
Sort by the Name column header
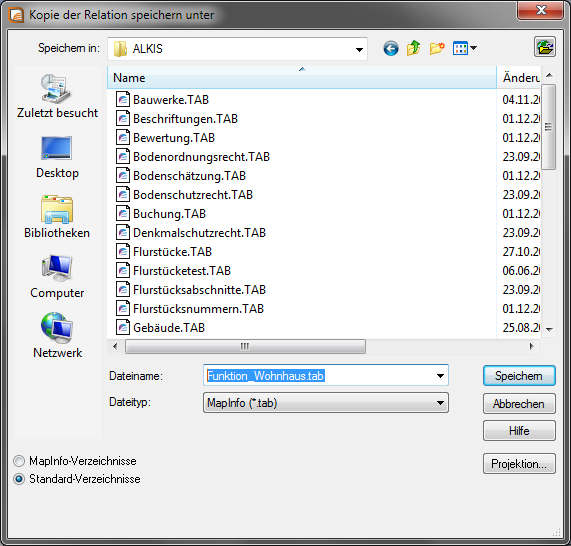click(x=302, y=78)
